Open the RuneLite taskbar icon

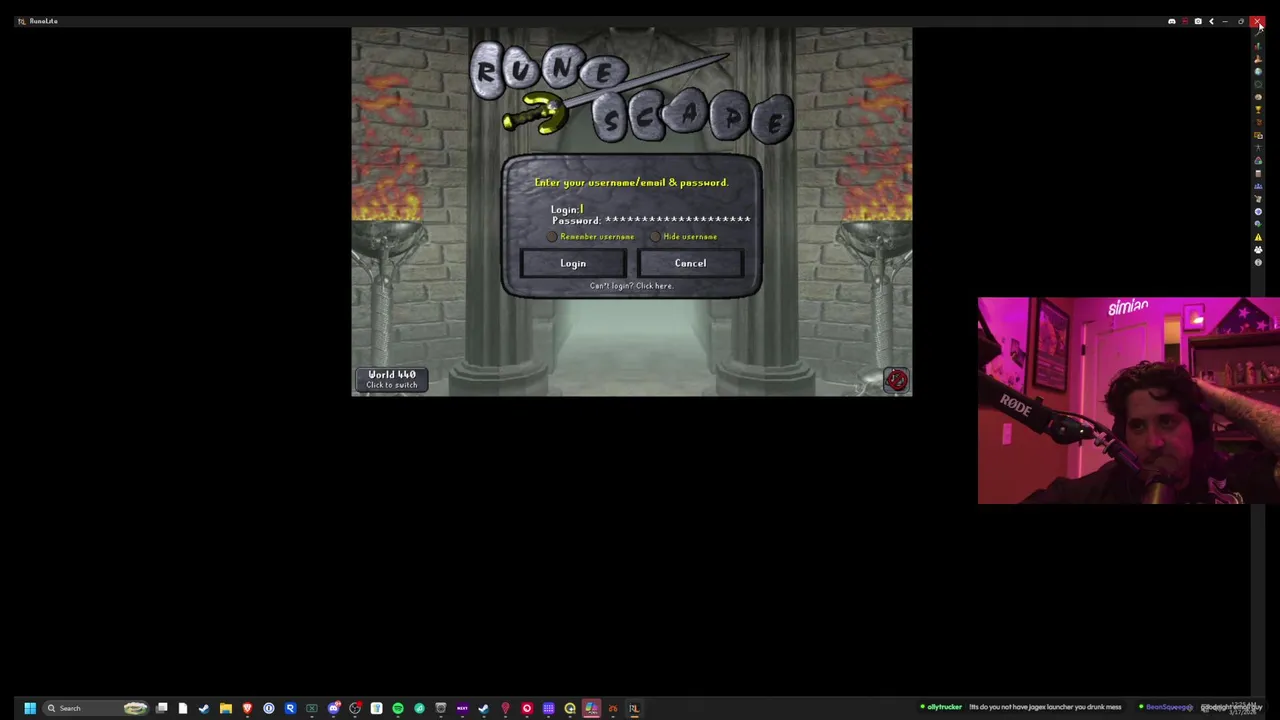[634, 708]
